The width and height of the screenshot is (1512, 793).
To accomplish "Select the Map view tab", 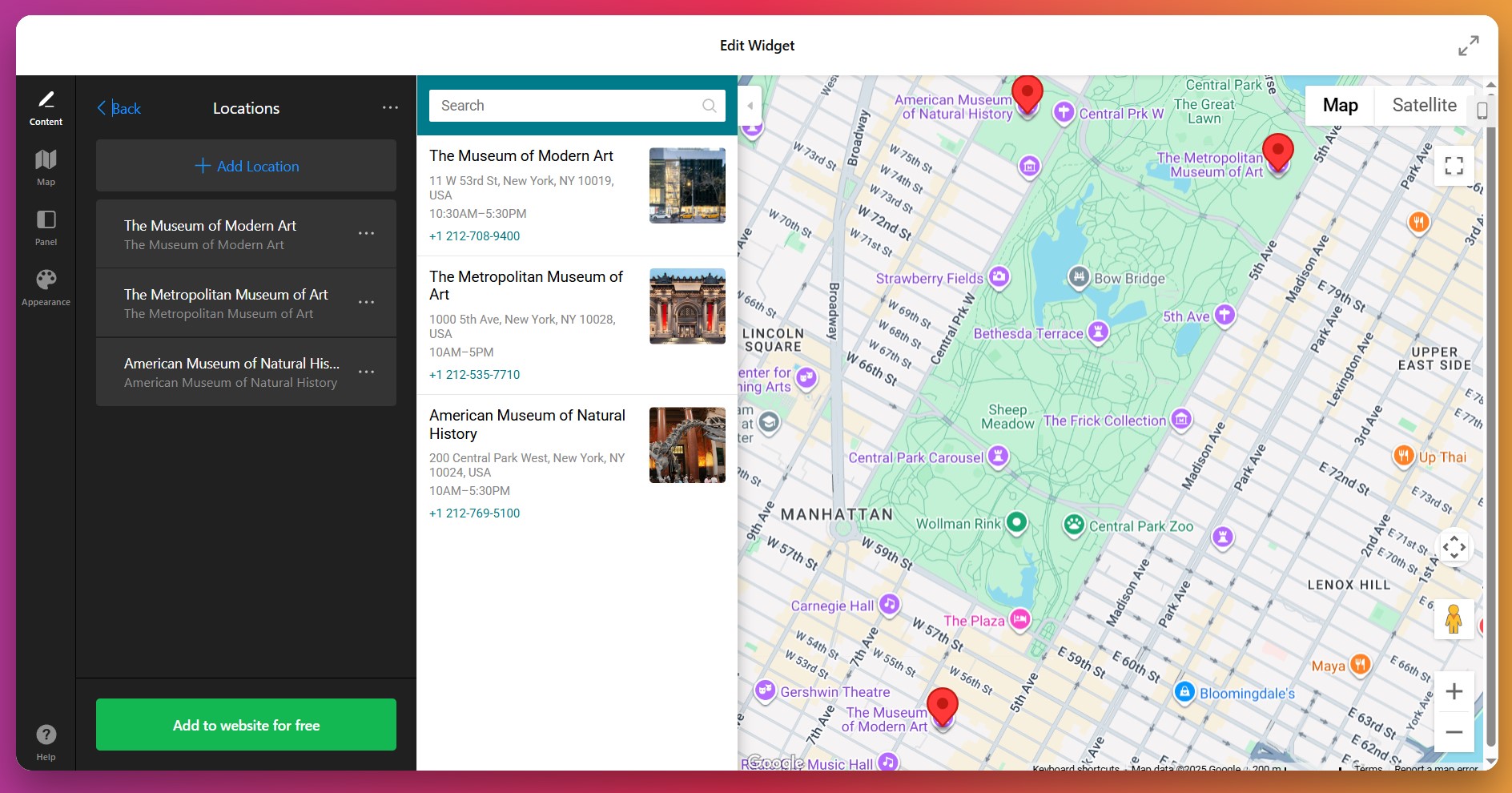I will pos(1339,105).
